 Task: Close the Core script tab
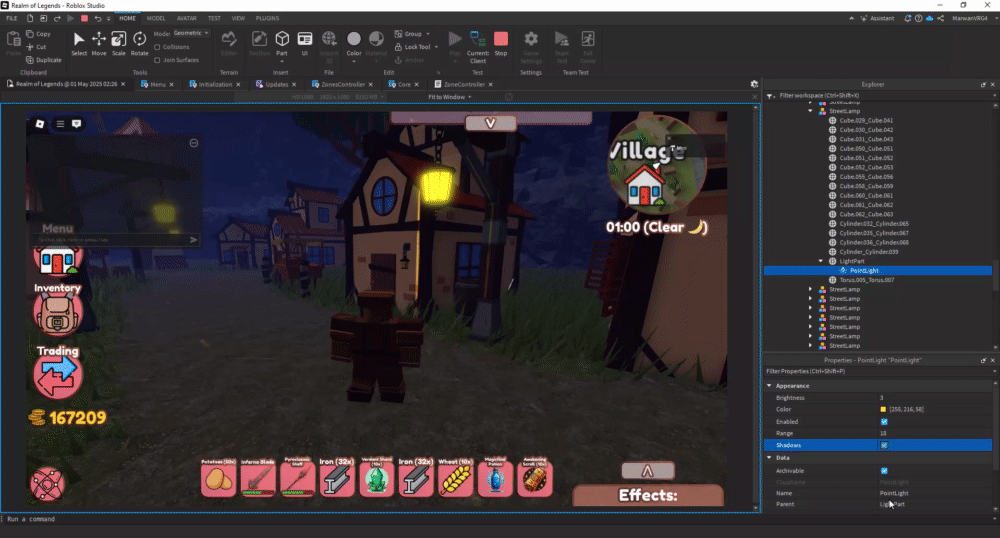point(416,84)
